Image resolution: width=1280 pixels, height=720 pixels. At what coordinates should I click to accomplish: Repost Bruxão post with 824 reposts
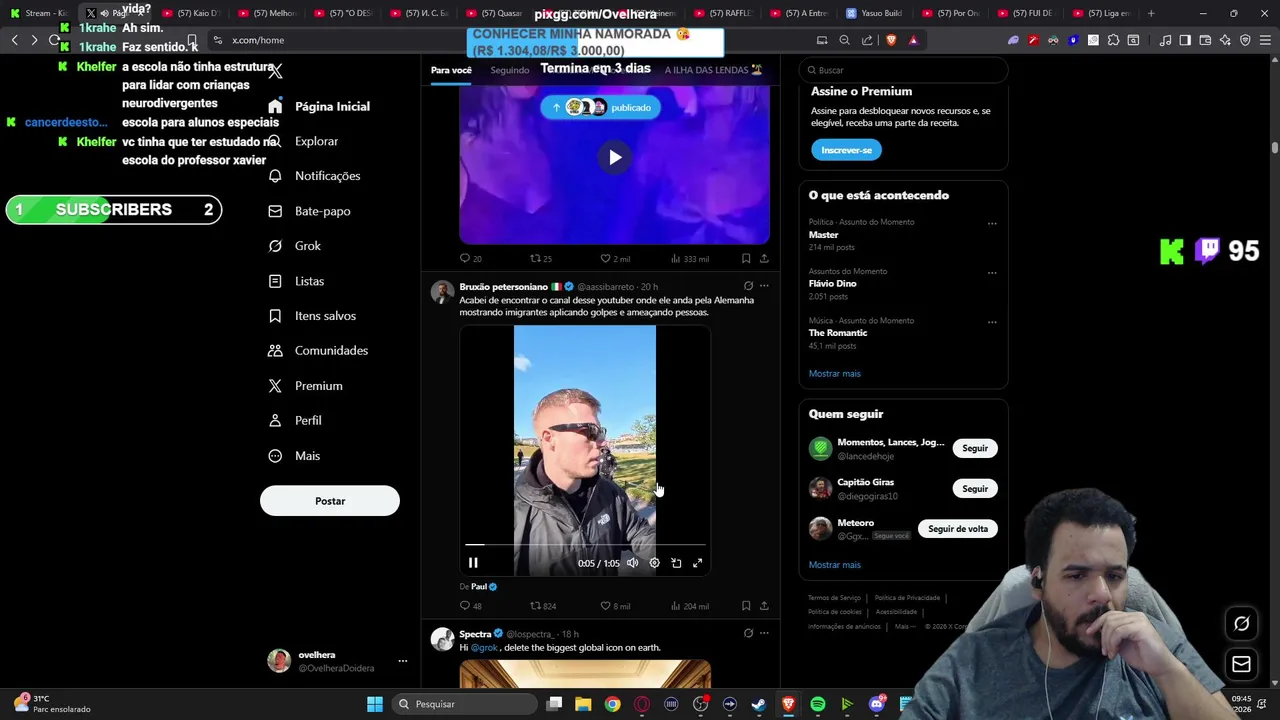pos(543,606)
